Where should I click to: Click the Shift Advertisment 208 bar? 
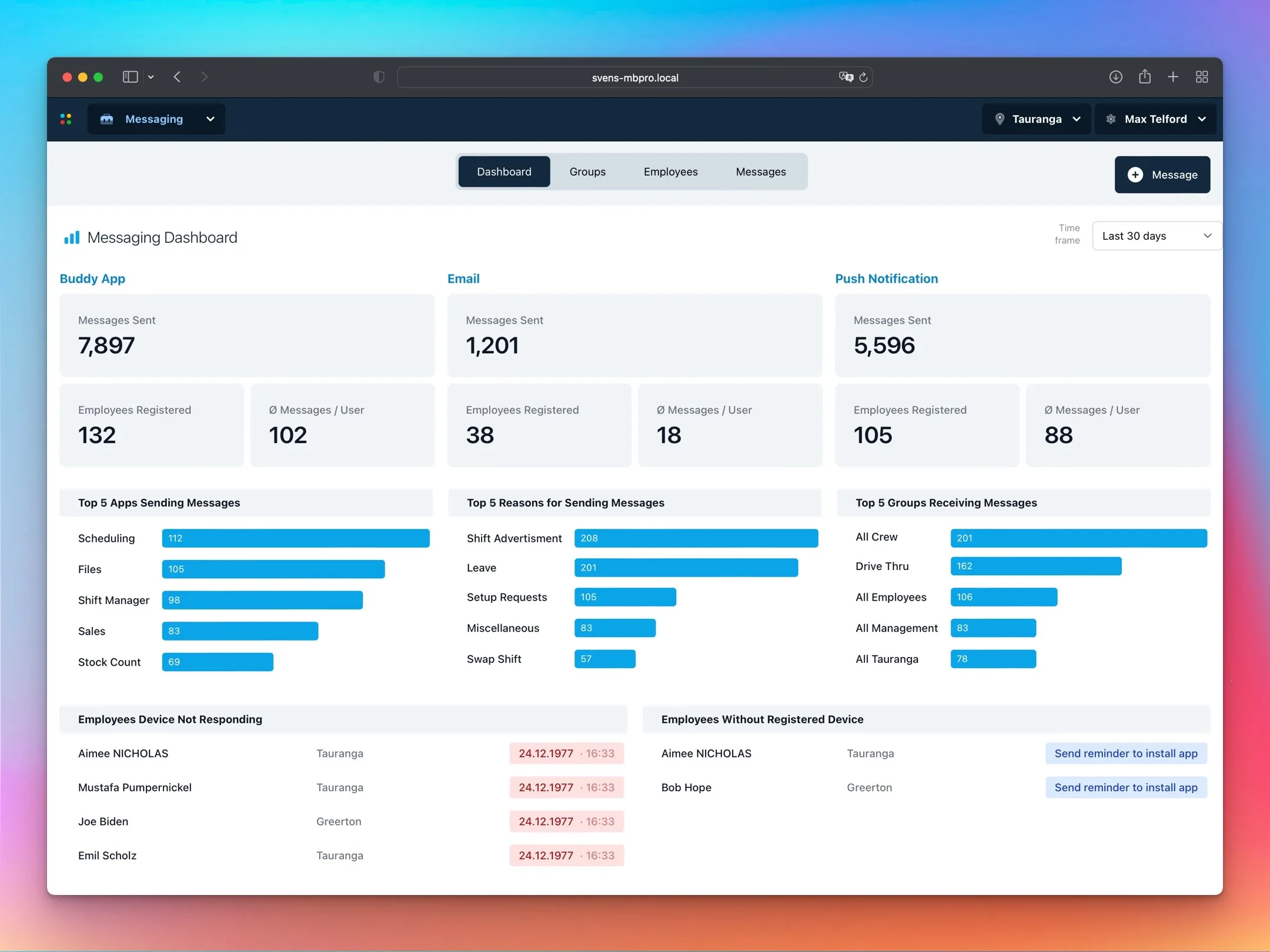click(696, 538)
